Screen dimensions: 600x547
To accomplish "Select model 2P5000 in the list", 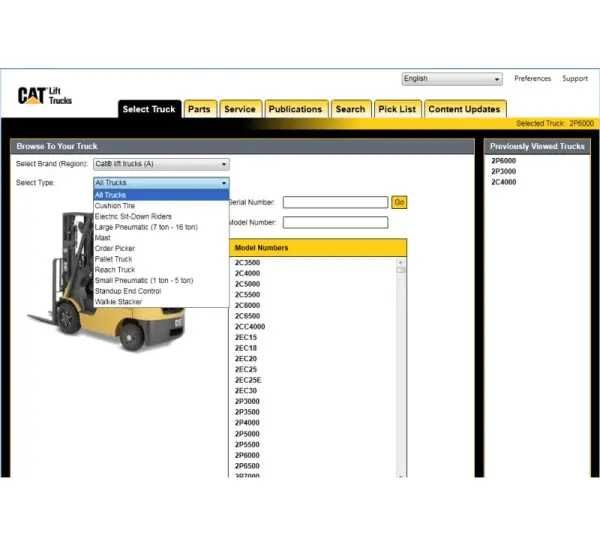I will 247,434.
